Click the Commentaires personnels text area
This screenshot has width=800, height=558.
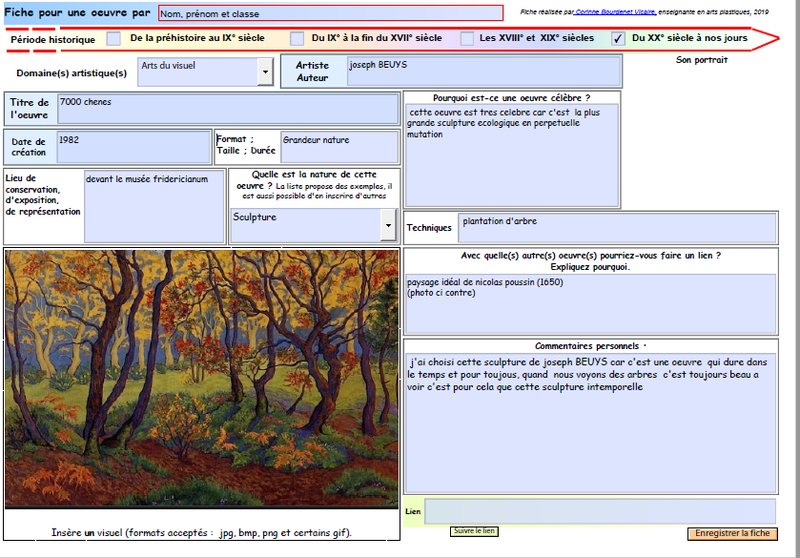coord(590,421)
